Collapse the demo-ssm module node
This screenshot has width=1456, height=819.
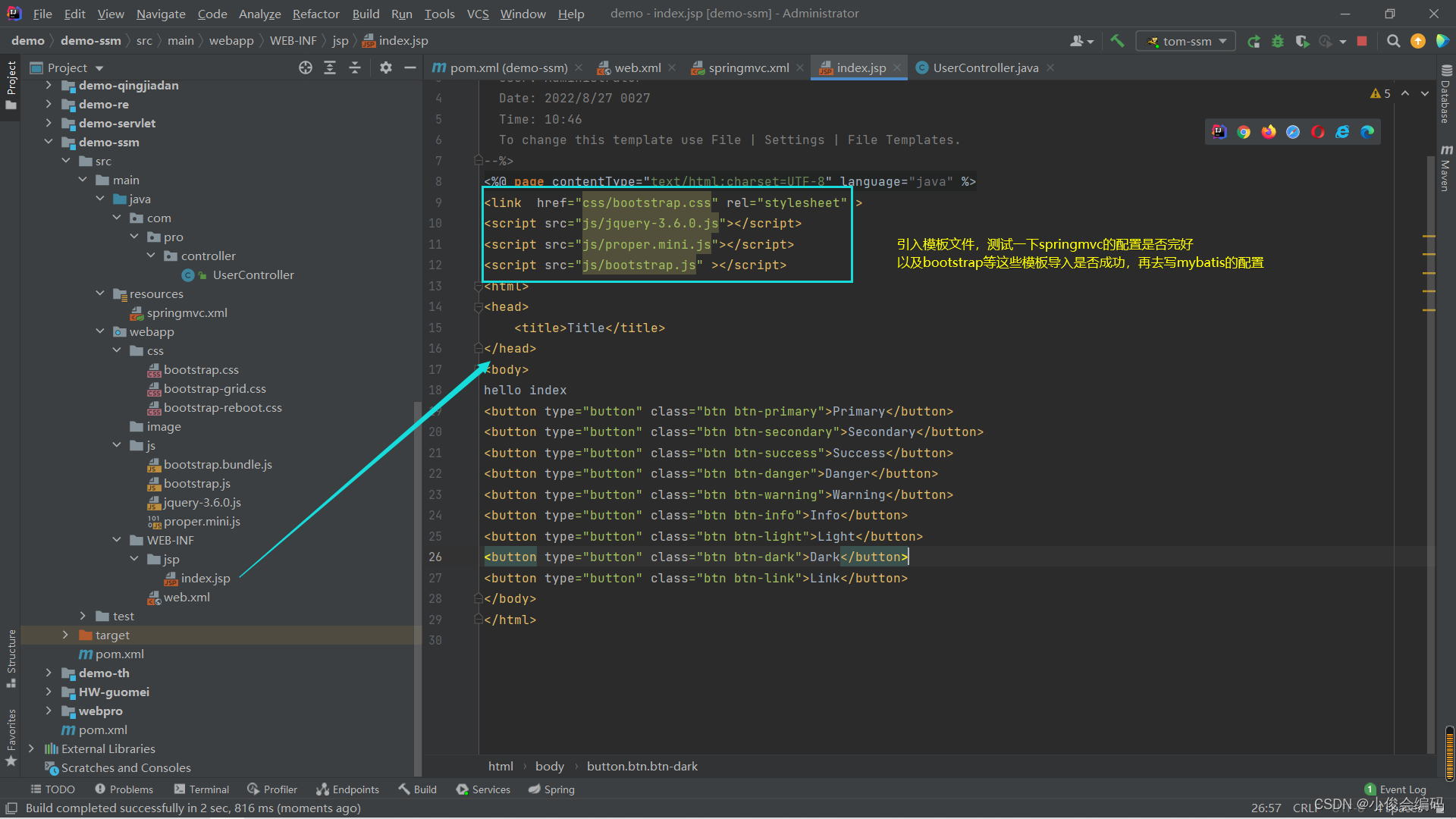(x=49, y=142)
